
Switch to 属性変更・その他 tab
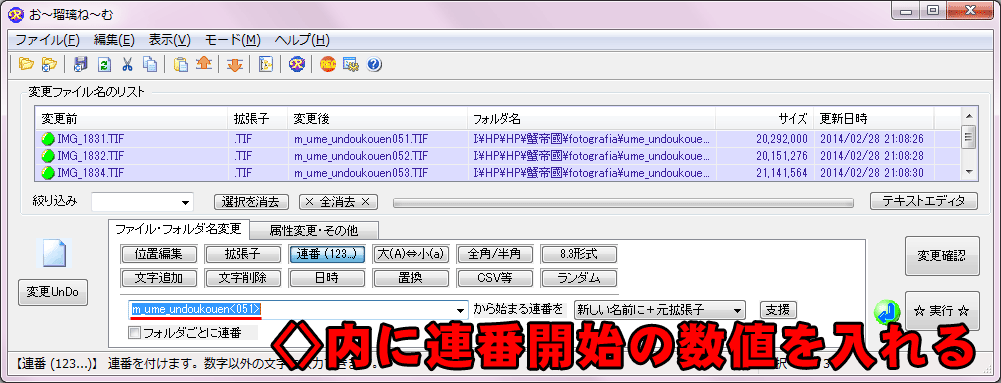pyautogui.click(x=314, y=230)
